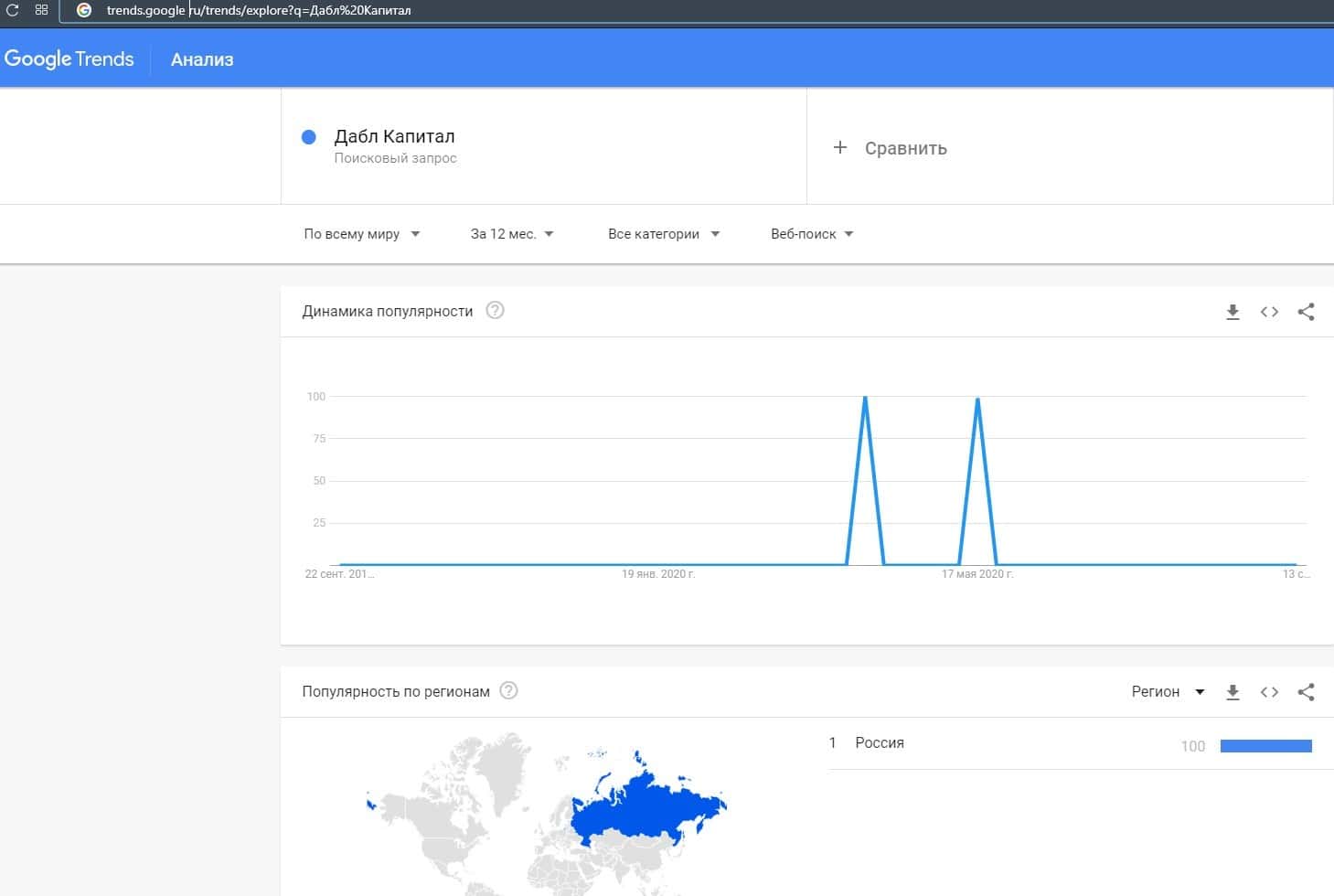1334x896 pixels.
Task: Download the Популярность по регионам data
Action: [x=1233, y=692]
